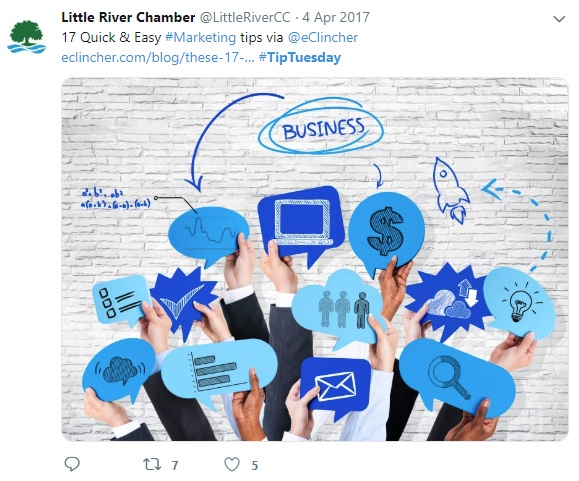Screen dimensions: 579x481
Task: Select the #TipTuesday hashtag
Action: pyautogui.click(x=300, y=58)
